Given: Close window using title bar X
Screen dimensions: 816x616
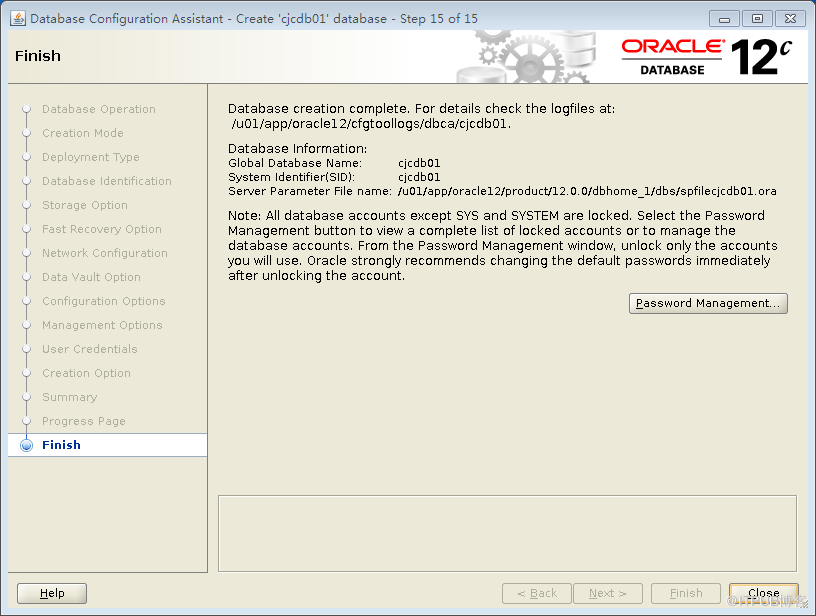Looking at the screenshot, I should pyautogui.click(x=790, y=19).
